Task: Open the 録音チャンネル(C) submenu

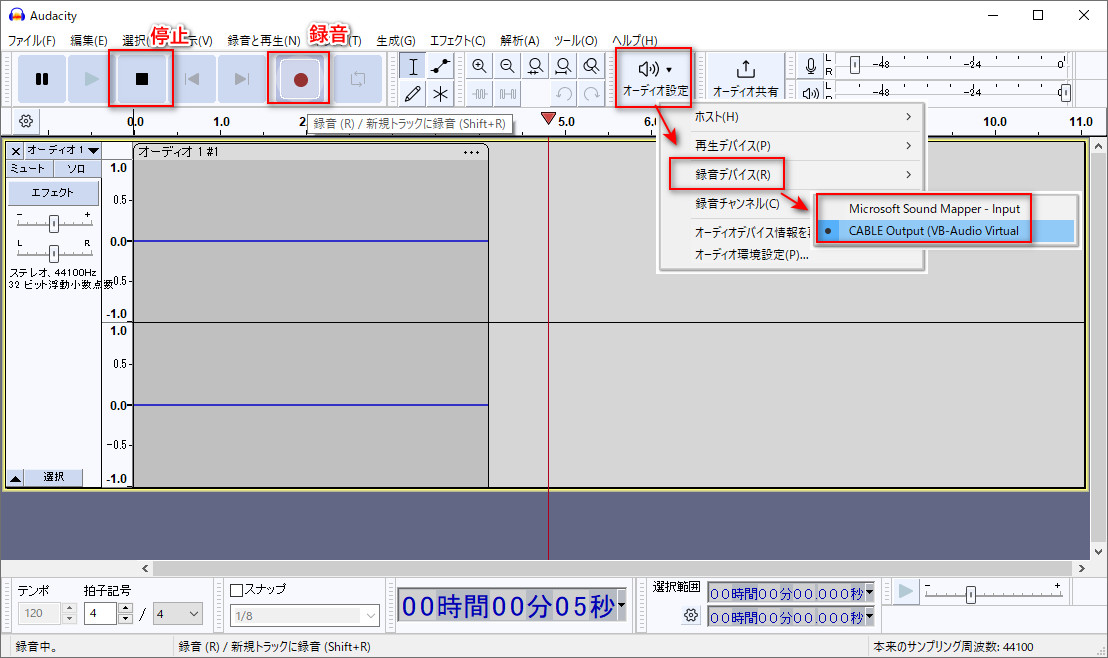Action: click(737, 204)
